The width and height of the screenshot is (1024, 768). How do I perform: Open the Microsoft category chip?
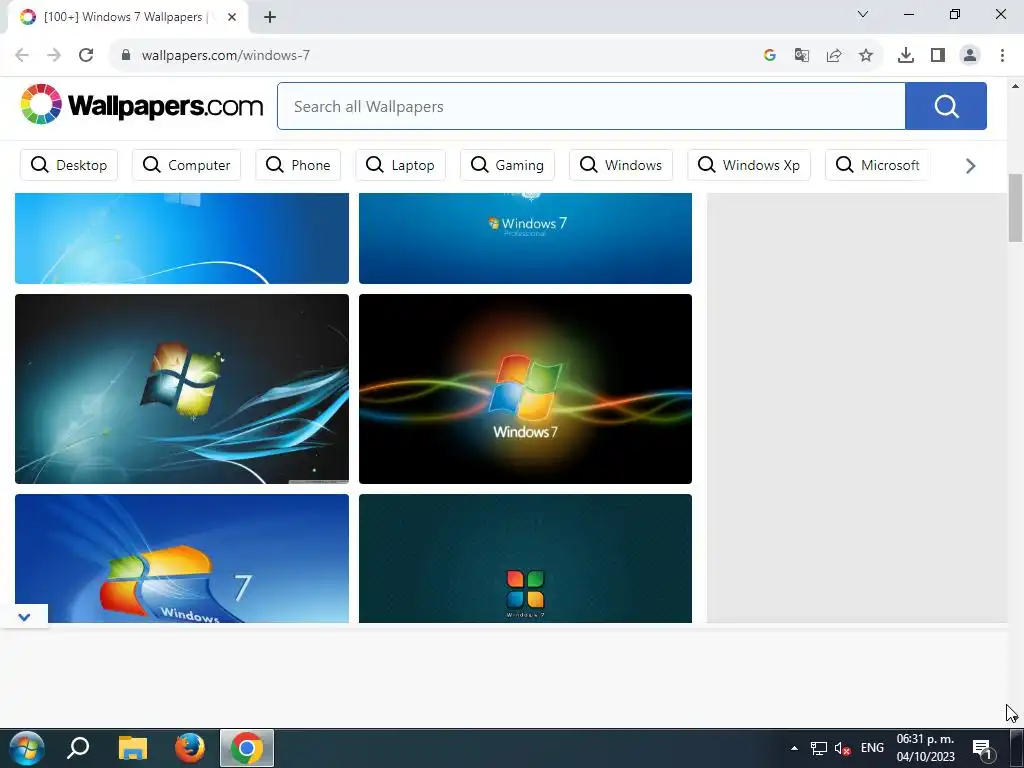(878, 165)
